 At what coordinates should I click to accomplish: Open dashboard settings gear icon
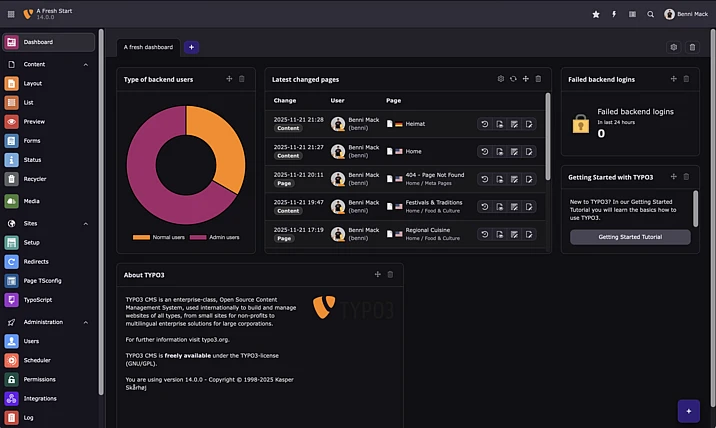coord(673,47)
